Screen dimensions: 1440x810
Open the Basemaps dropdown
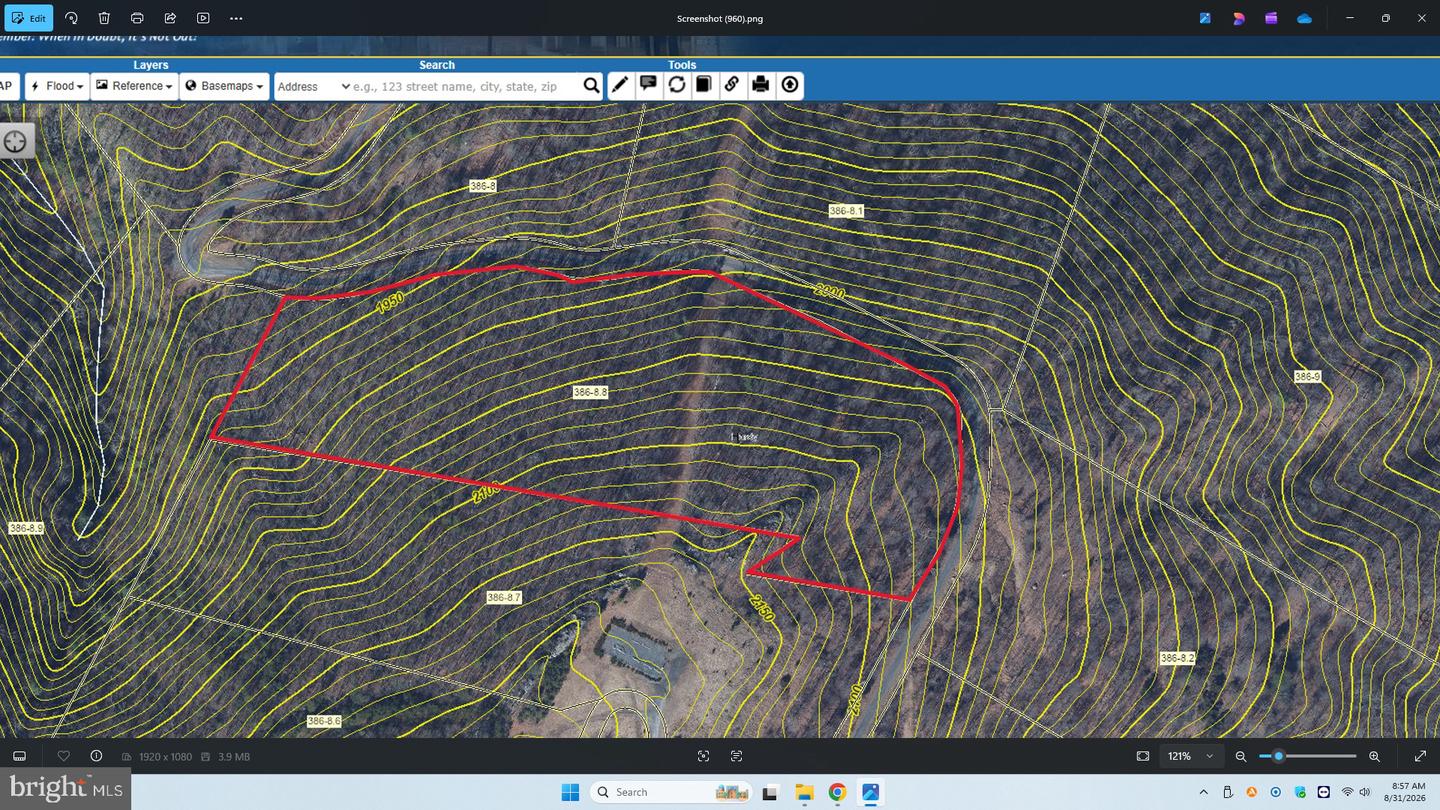(224, 86)
